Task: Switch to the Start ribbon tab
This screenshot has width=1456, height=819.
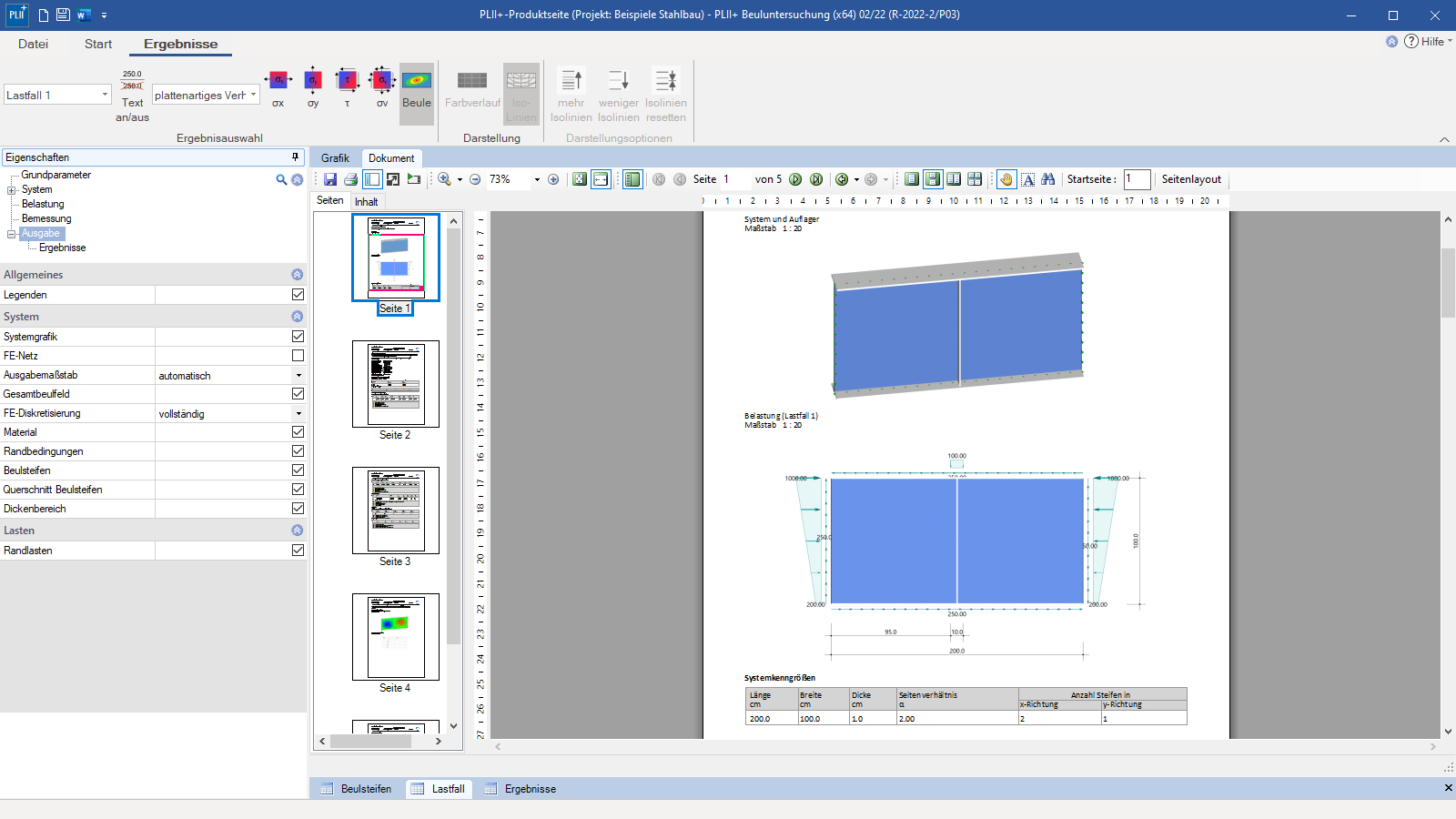Action: pyautogui.click(x=98, y=44)
